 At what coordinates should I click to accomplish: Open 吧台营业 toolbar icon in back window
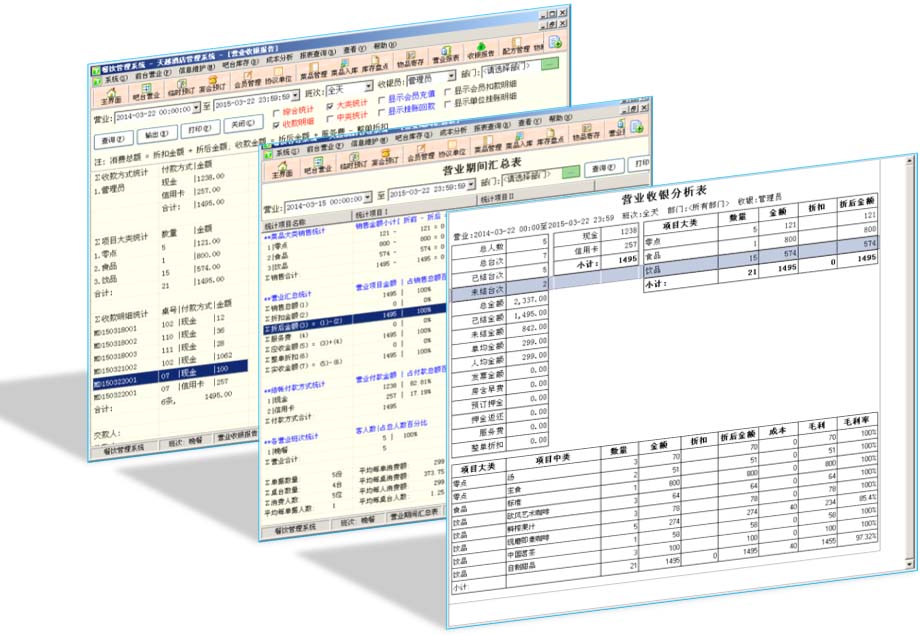[x=147, y=93]
